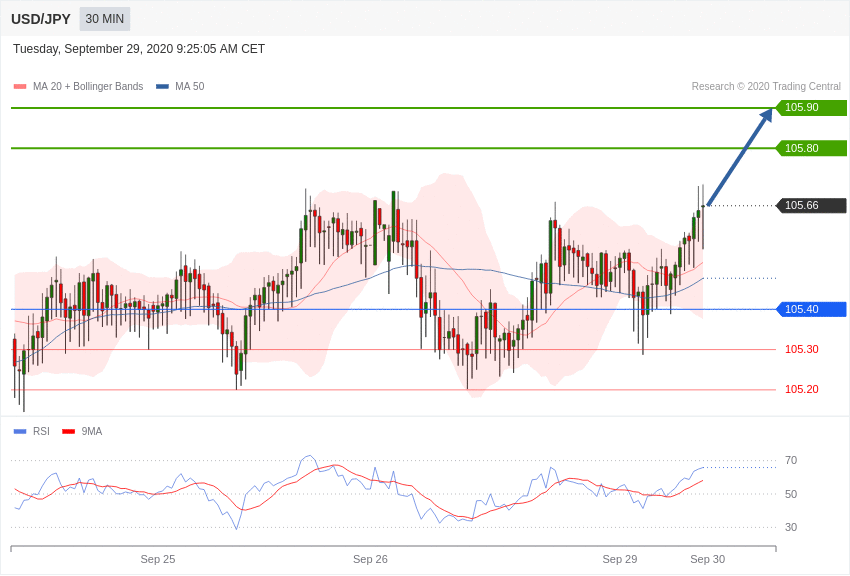Click the 105.20 red support value
Screen dimensions: 850x576
[801, 390]
